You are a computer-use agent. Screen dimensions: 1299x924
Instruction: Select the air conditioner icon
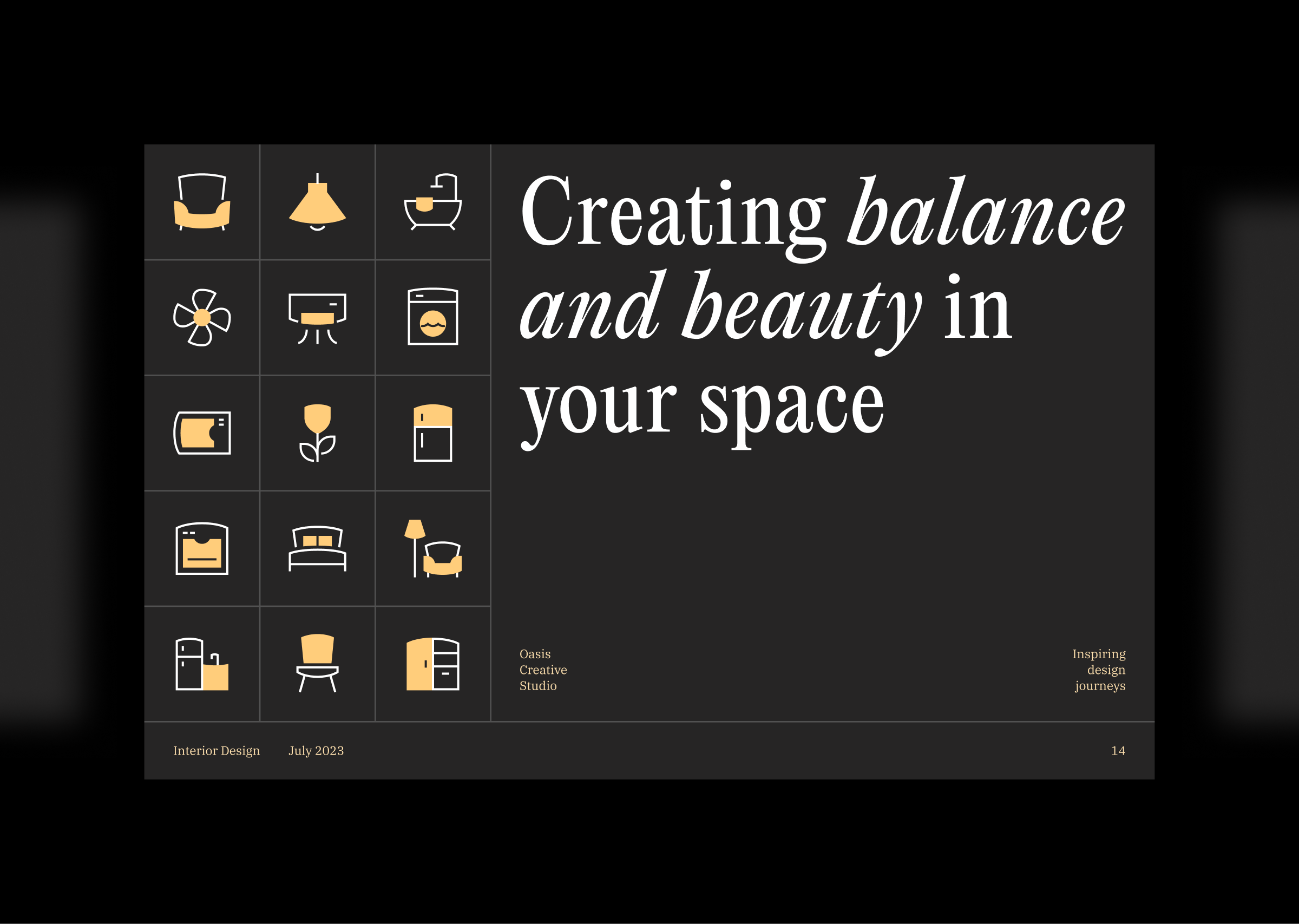pyautogui.click(x=317, y=318)
